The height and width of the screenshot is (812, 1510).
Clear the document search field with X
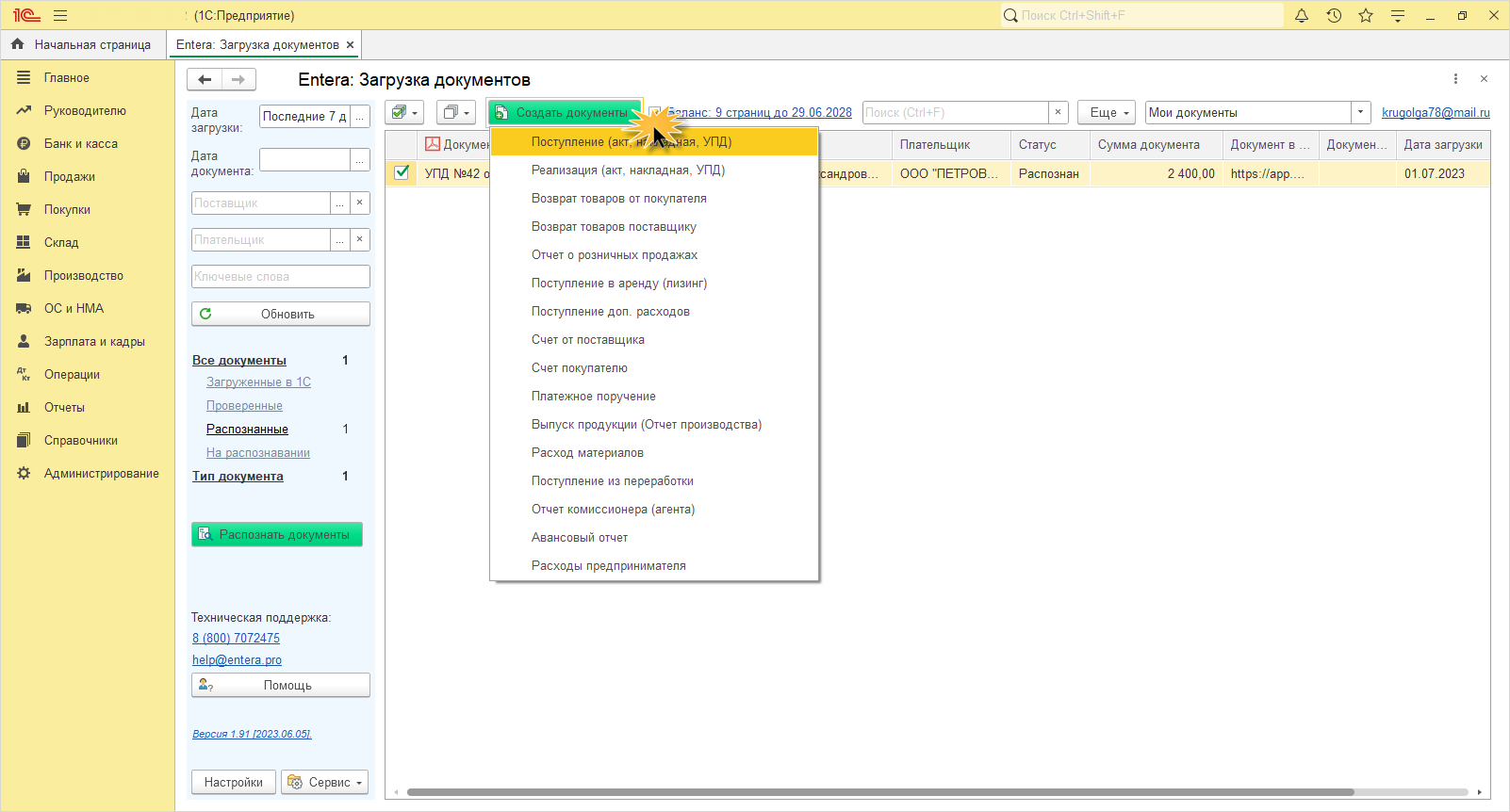(x=1058, y=112)
